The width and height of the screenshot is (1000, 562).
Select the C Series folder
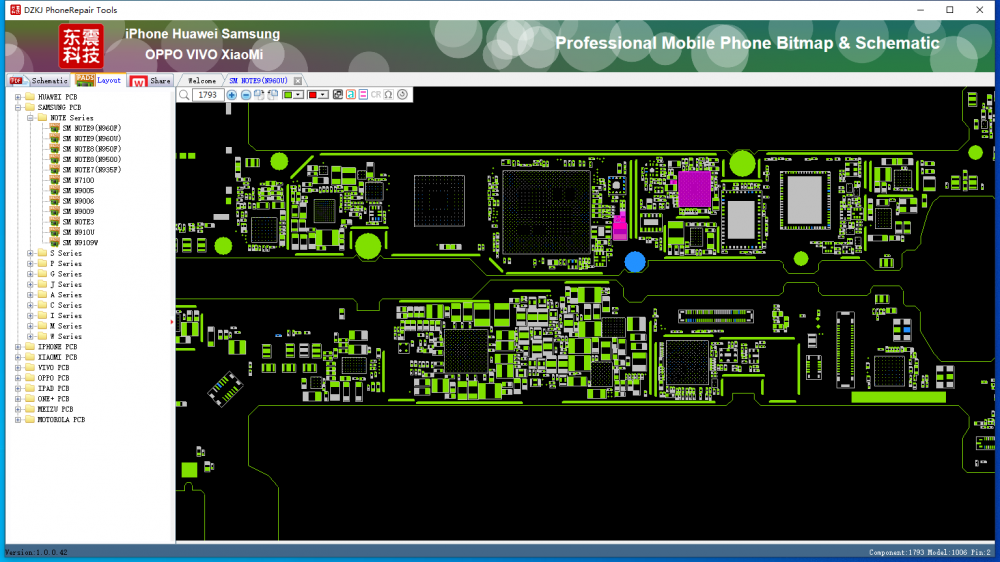tap(66, 306)
